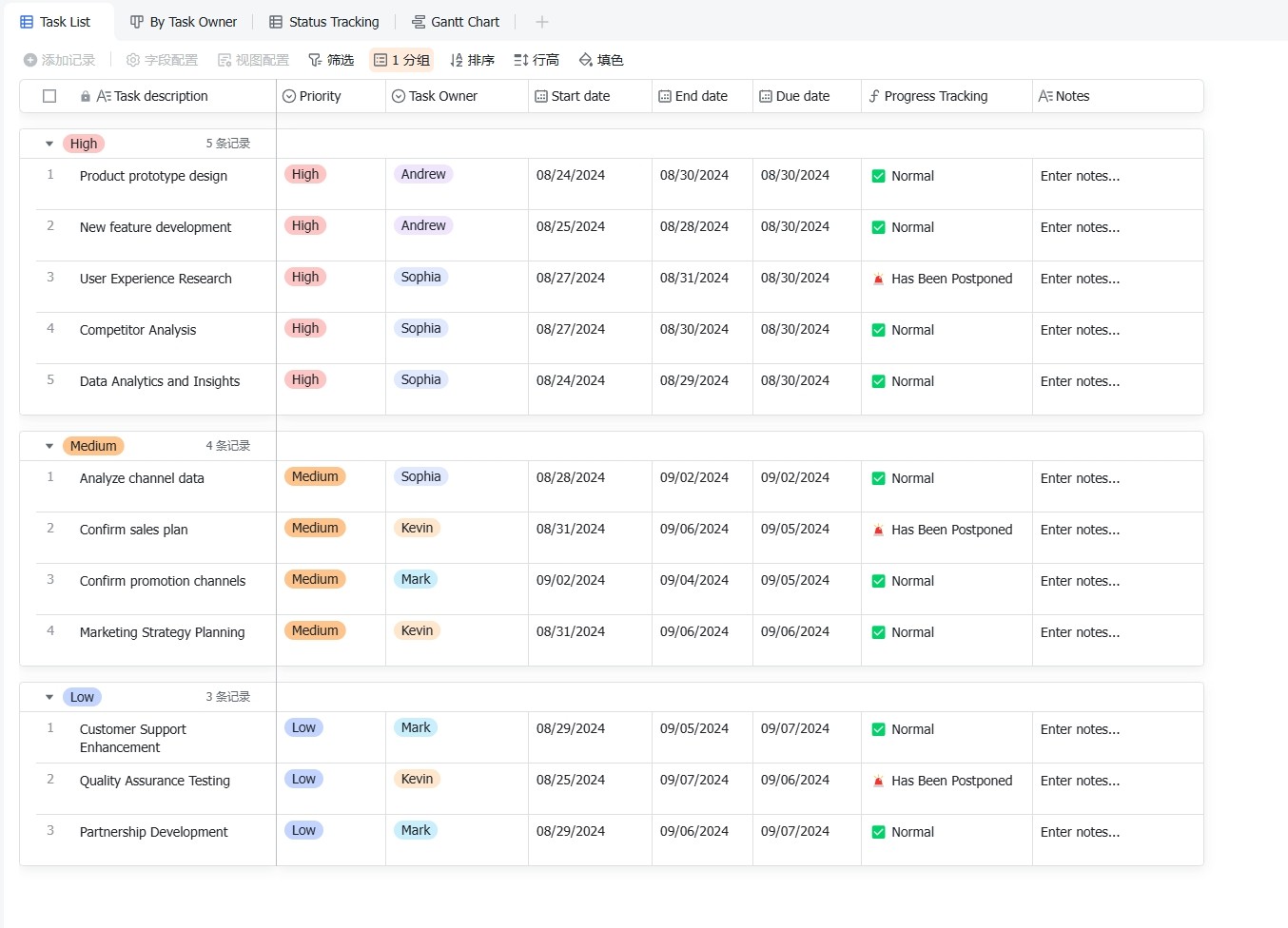Click the Task List grid icon
This screenshot has height=928, width=1288.
click(x=27, y=22)
